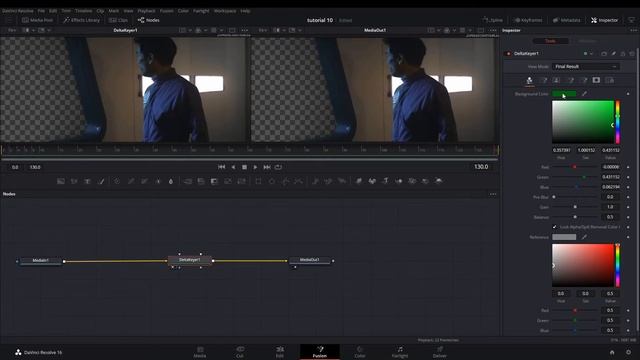The height and width of the screenshot is (360, 640).
Task: Toggle the Keyframes panel
Action: [528, 20]
